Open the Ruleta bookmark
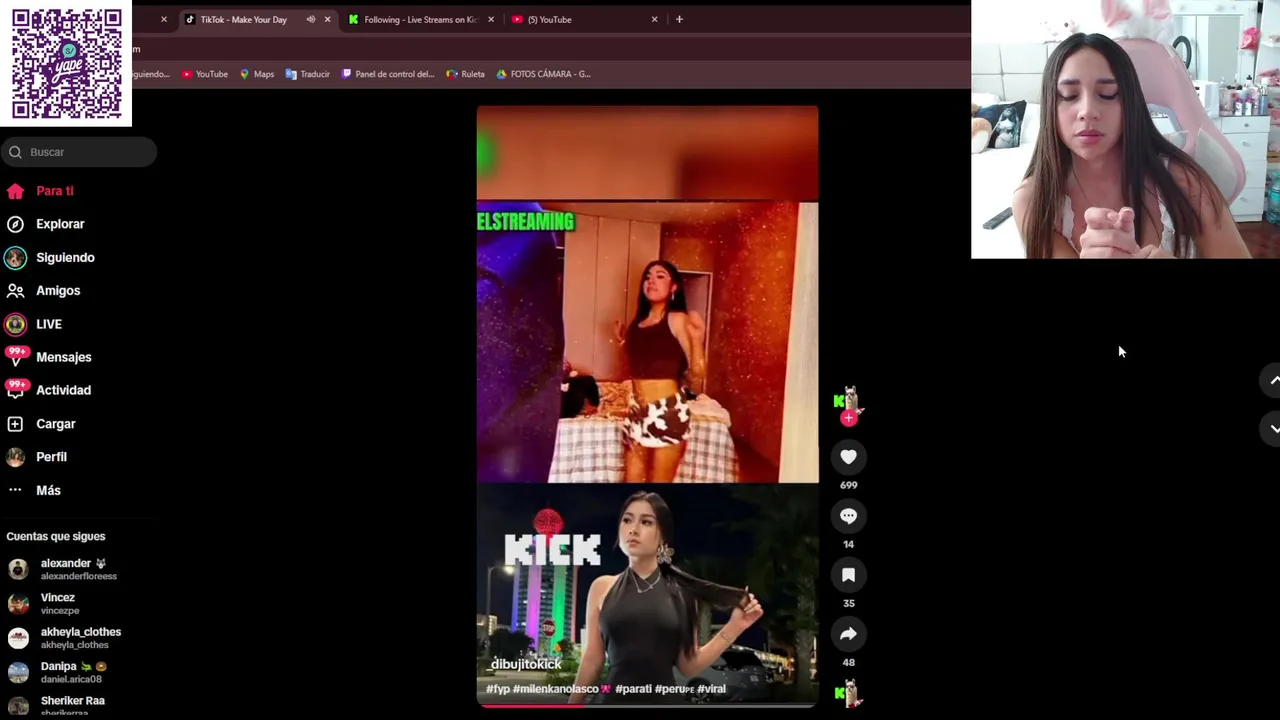 coord(466,74)
